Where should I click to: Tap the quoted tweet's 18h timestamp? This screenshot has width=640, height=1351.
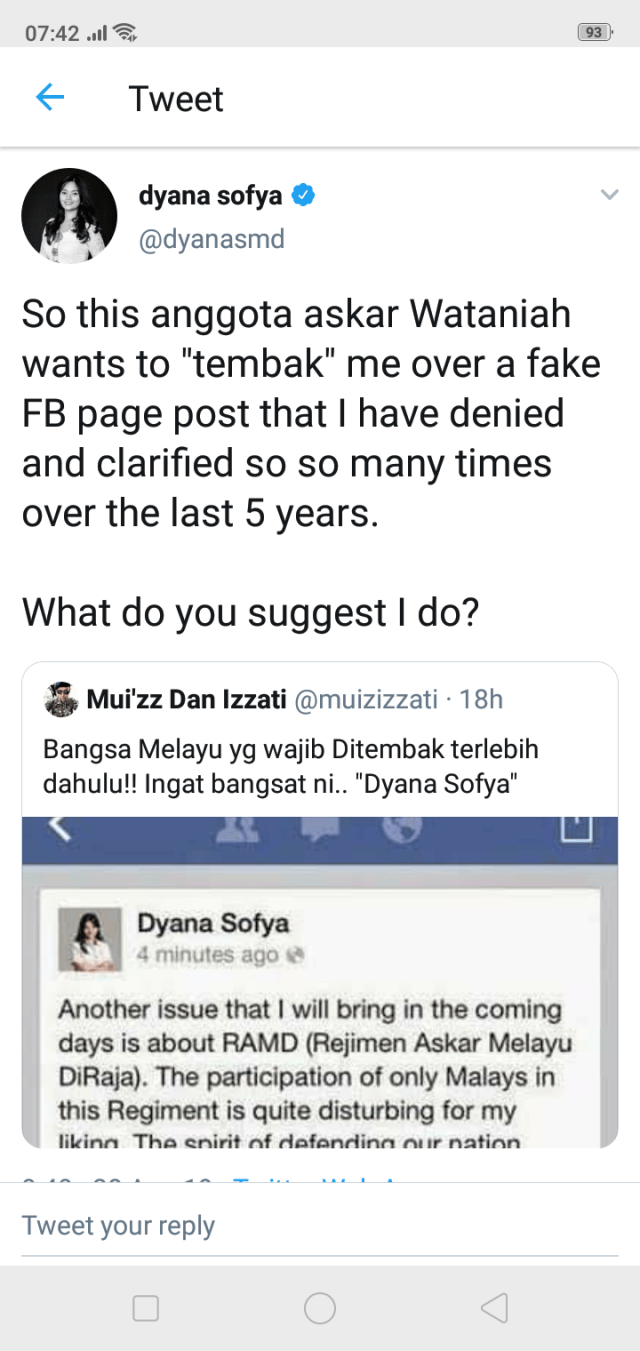click(x=481, y=699)
